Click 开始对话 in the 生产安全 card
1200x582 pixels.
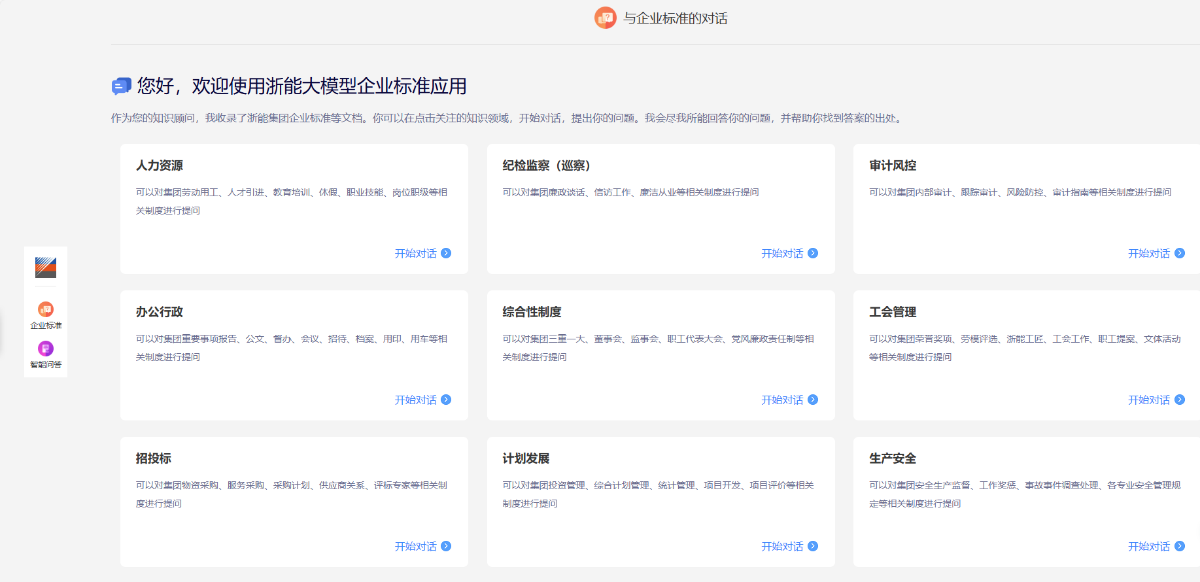pyautogui.click(x=1149, y=547)
